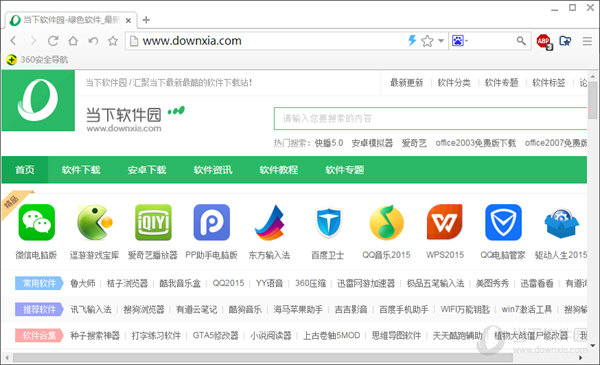Viewport: 600px width, 365px height.
Task: Reload the page with refresh icon
Action: pyautogui.click(x=53, y=41)
